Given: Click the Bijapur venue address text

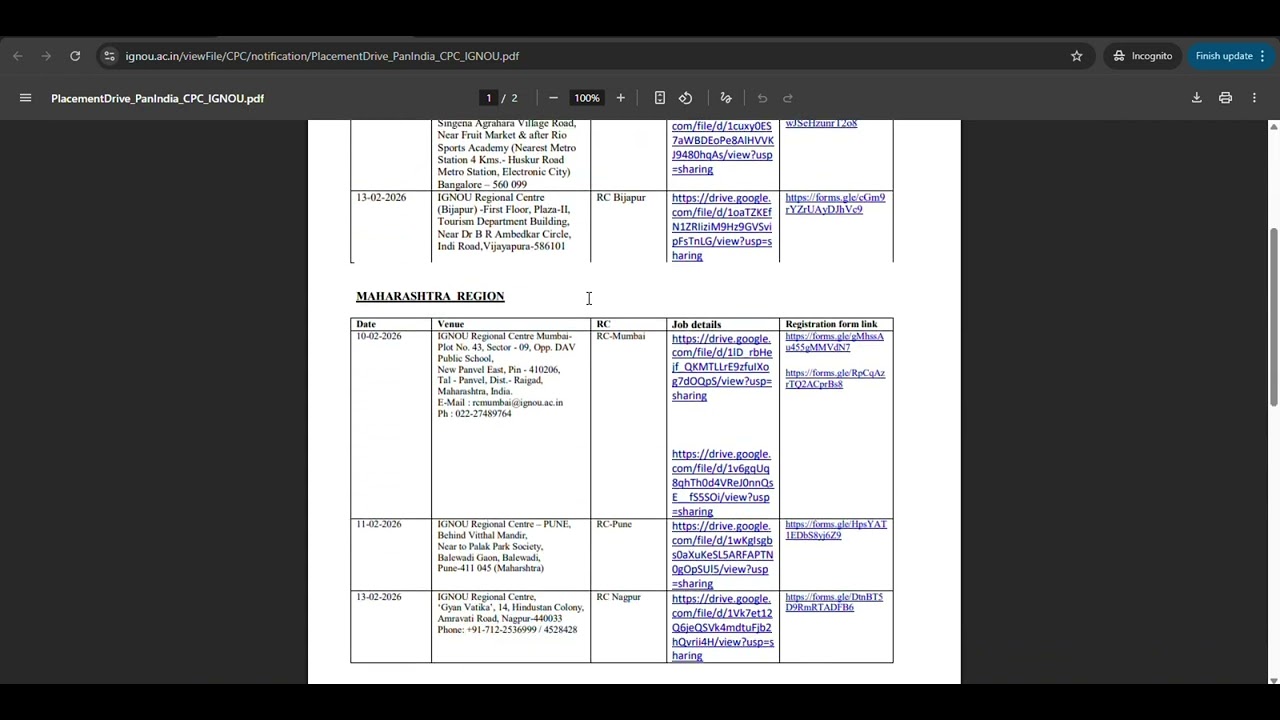Looking at the screenshot, I should pyautogui.click(x=505, y=222).
